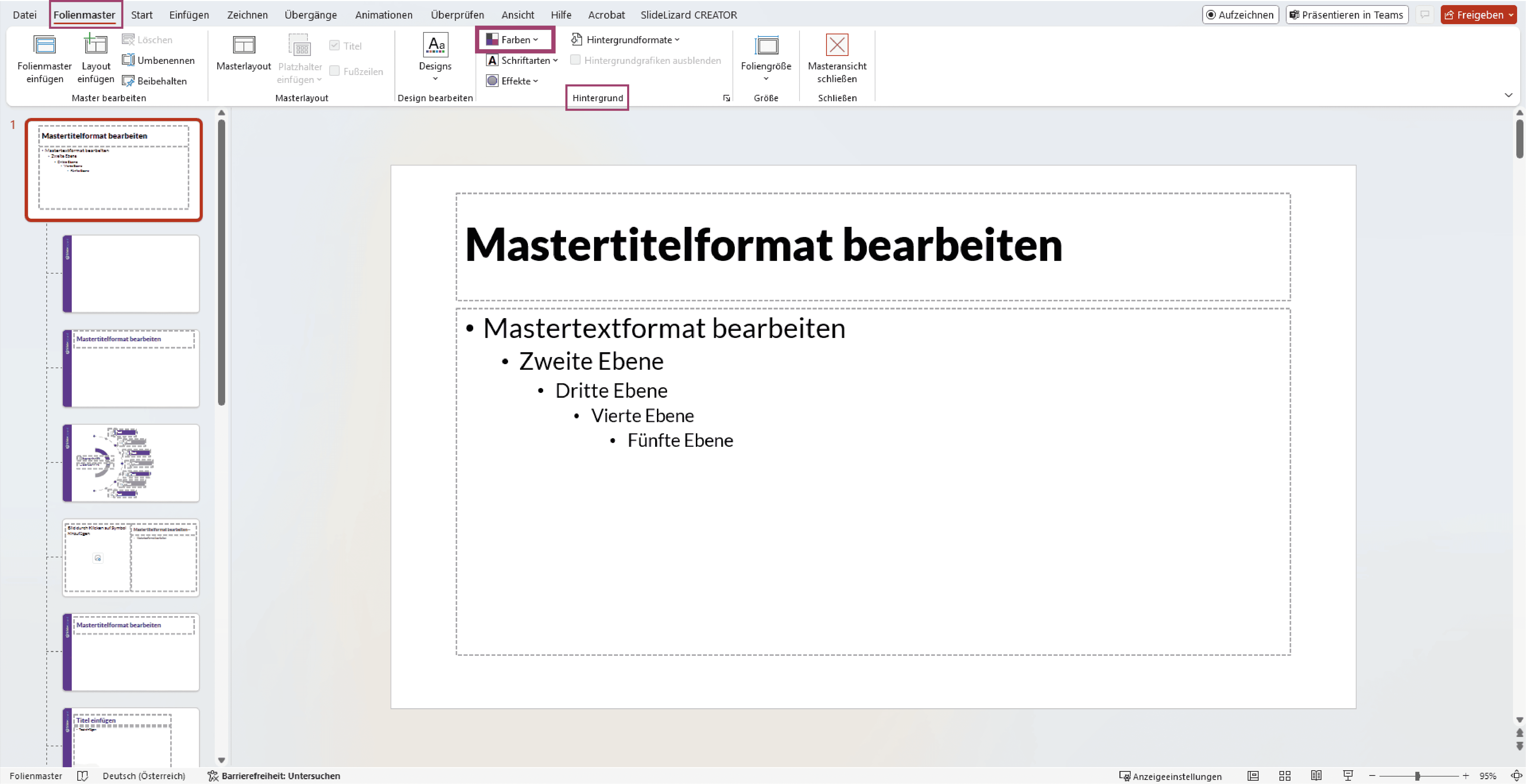The image size is (1526, 784).
Task: Toggle the Titel checkbox
Action: 335,46
